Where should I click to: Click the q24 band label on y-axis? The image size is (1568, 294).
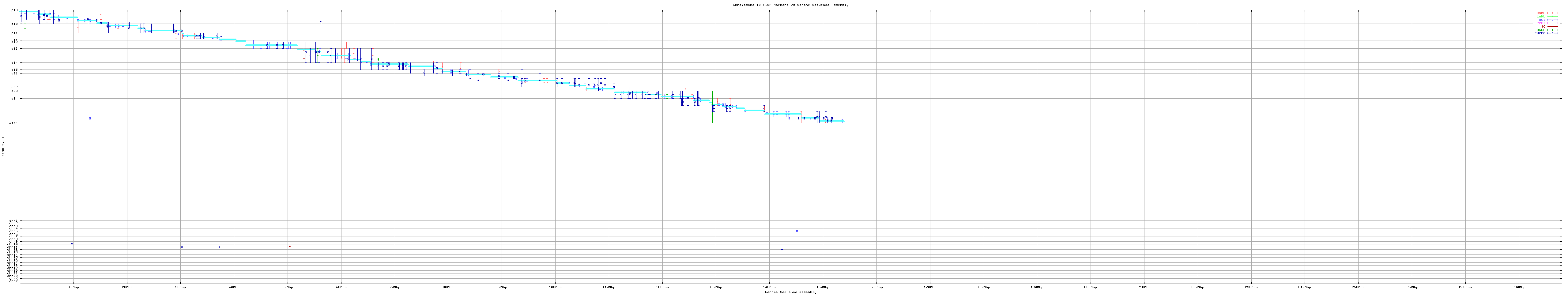14,99
